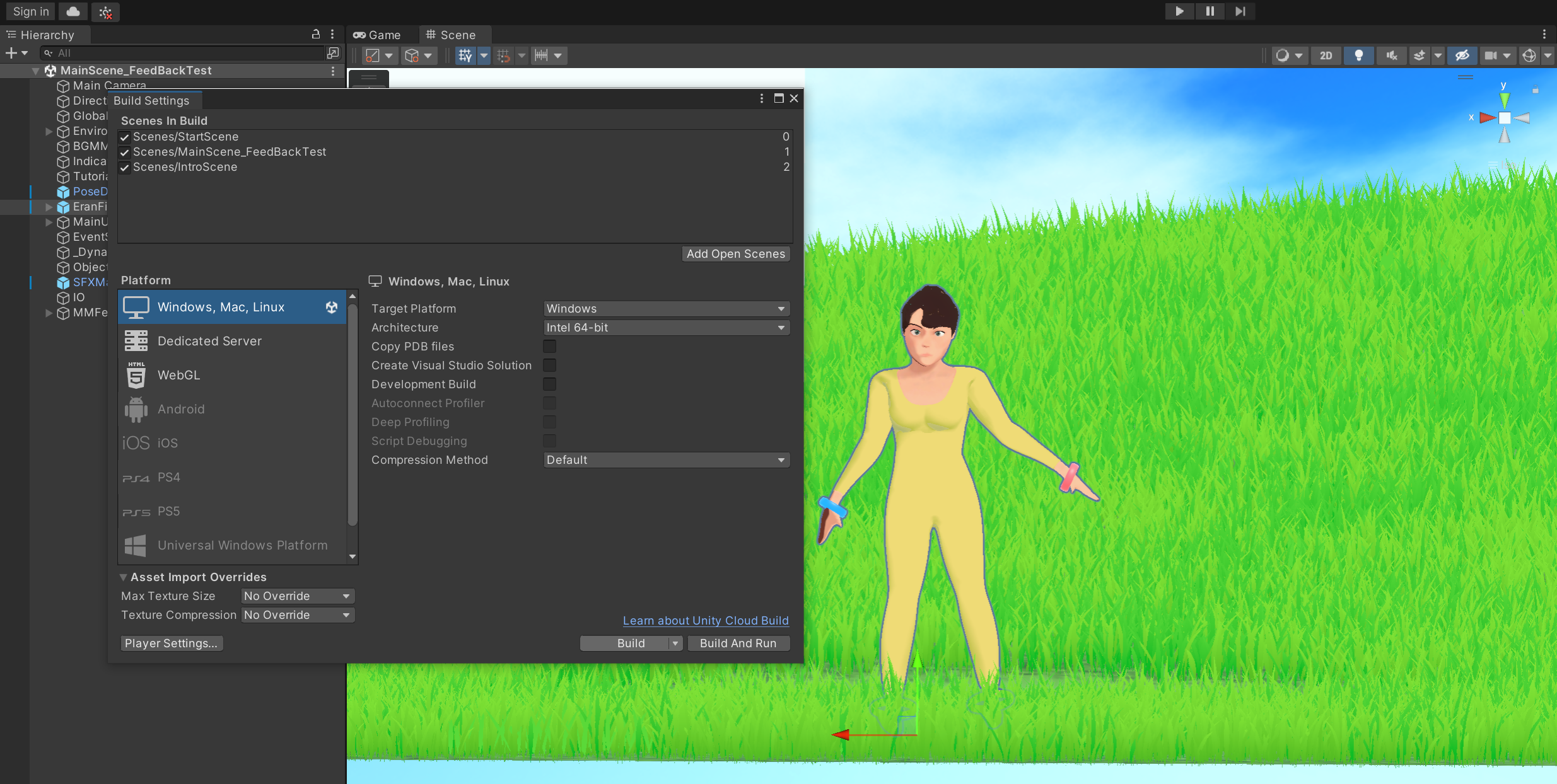Open Learn about Unity Cloud Build link
Screen dimensions: 1557x784
point(705,621)
